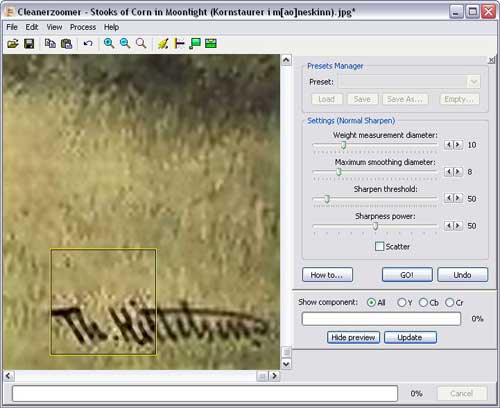Image resolution: width=500 pixels, height=408 pixels.
Task: Select the Cb component radio button
Action: (x=423, y=302)
